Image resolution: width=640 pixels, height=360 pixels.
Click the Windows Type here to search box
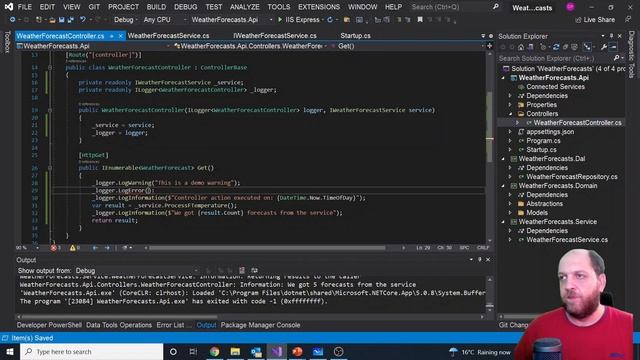(x=91, y=351)
